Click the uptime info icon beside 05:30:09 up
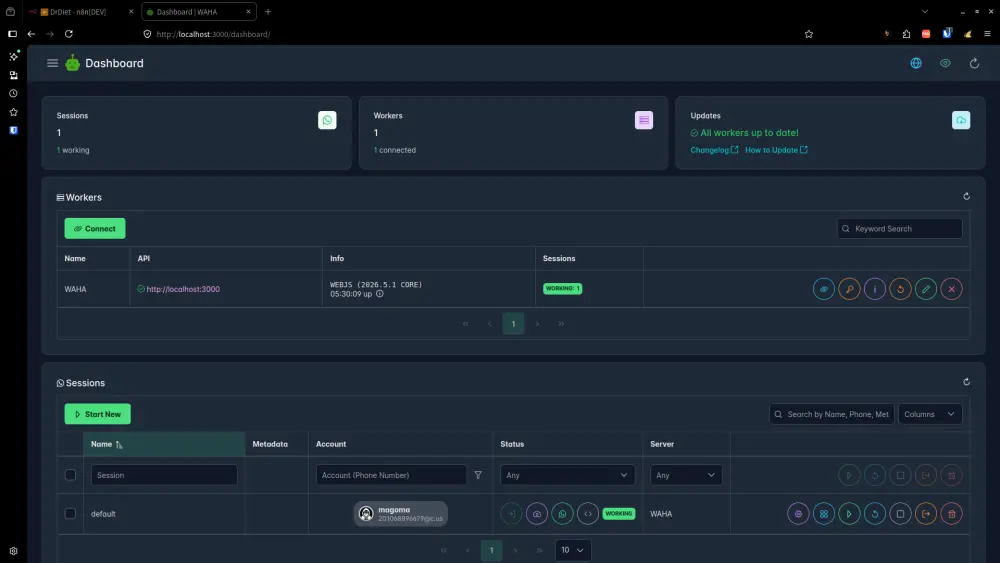Screen dimensions: 1000x563 pyautogui.click(x=379, y=294)
